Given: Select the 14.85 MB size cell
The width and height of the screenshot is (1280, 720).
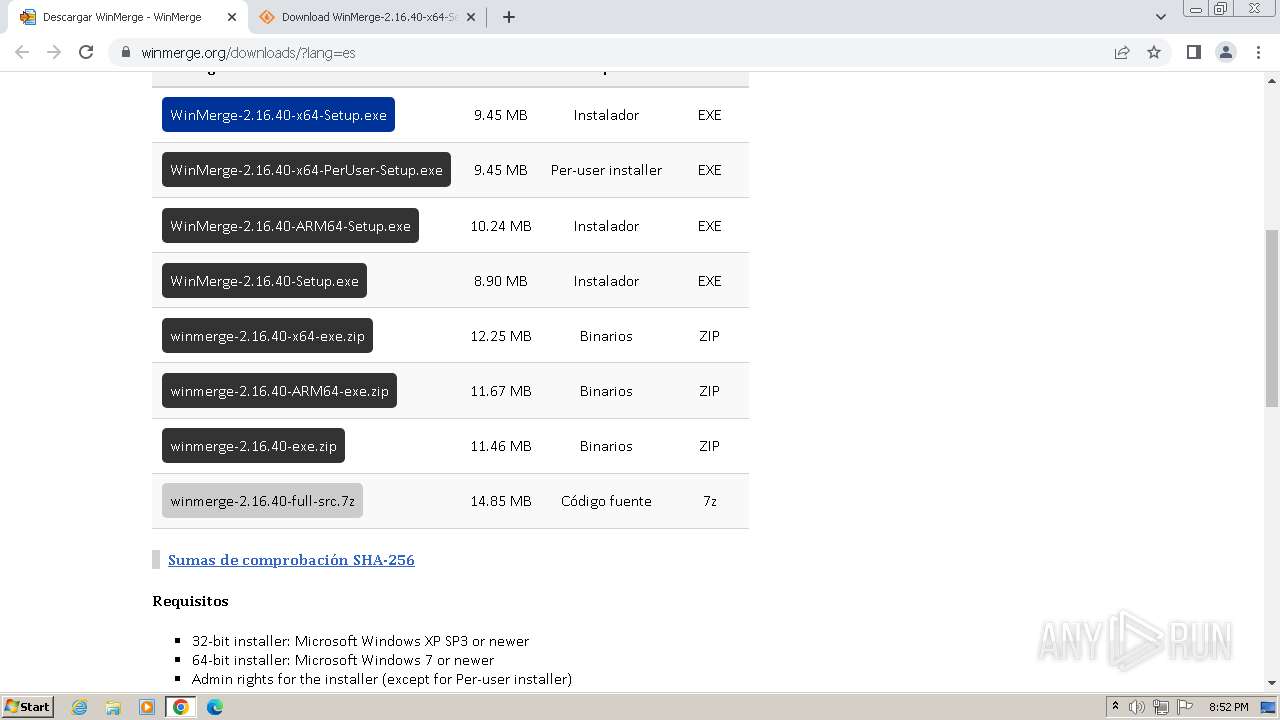Looking at the screenshot, I should [501, 501].
